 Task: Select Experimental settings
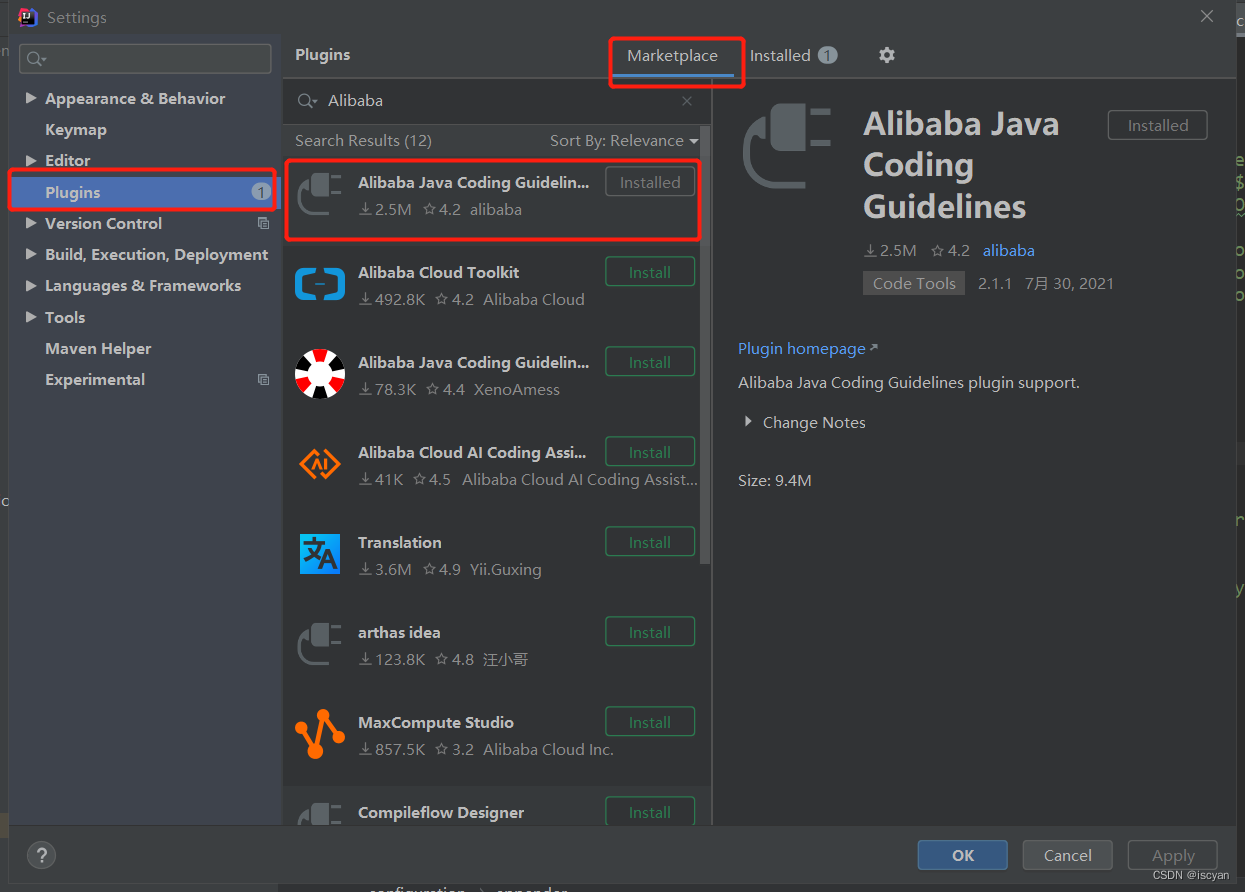(95, 379)
